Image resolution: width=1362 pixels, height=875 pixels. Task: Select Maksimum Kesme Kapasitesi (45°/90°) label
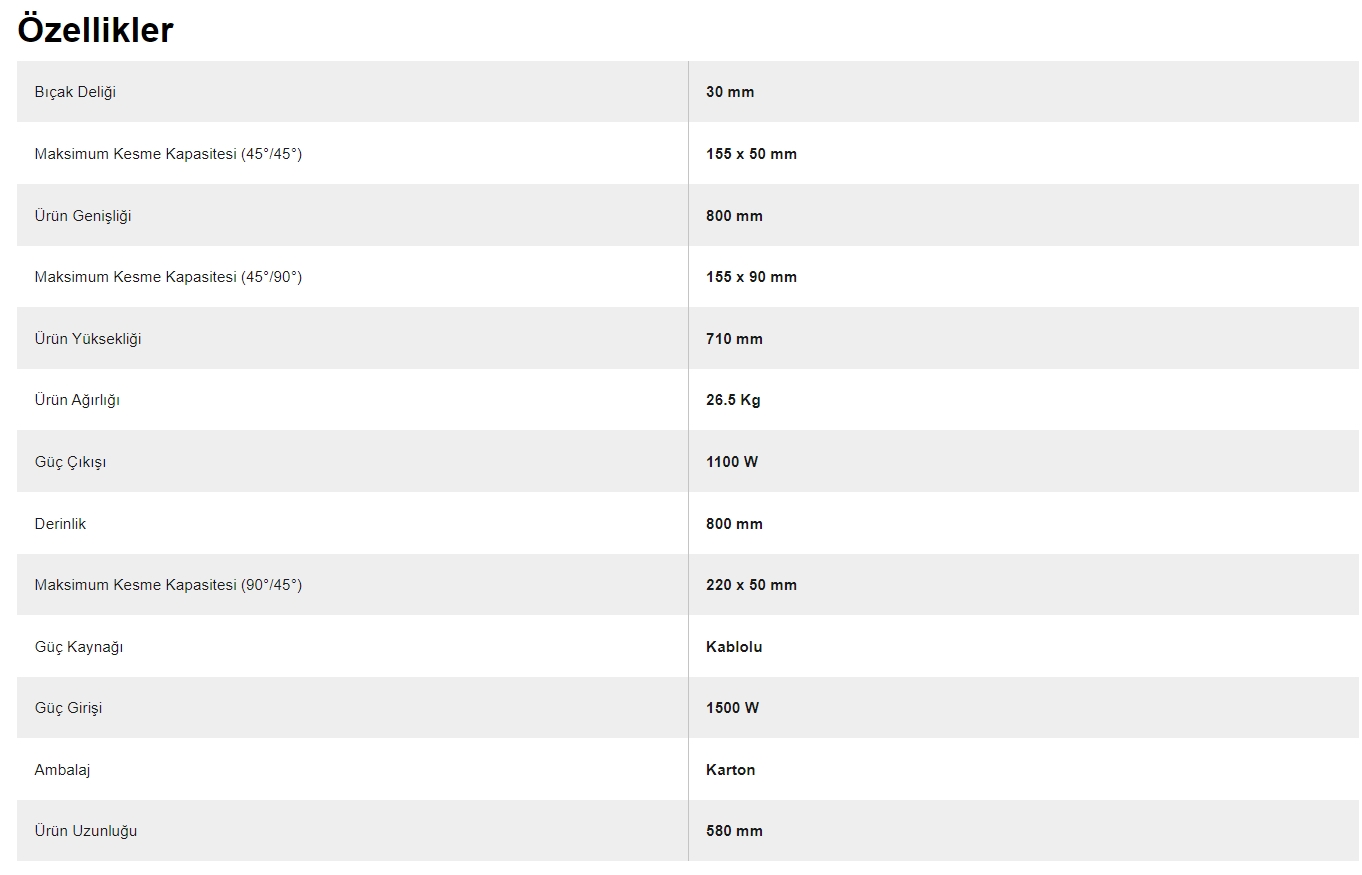coord(168,277)
